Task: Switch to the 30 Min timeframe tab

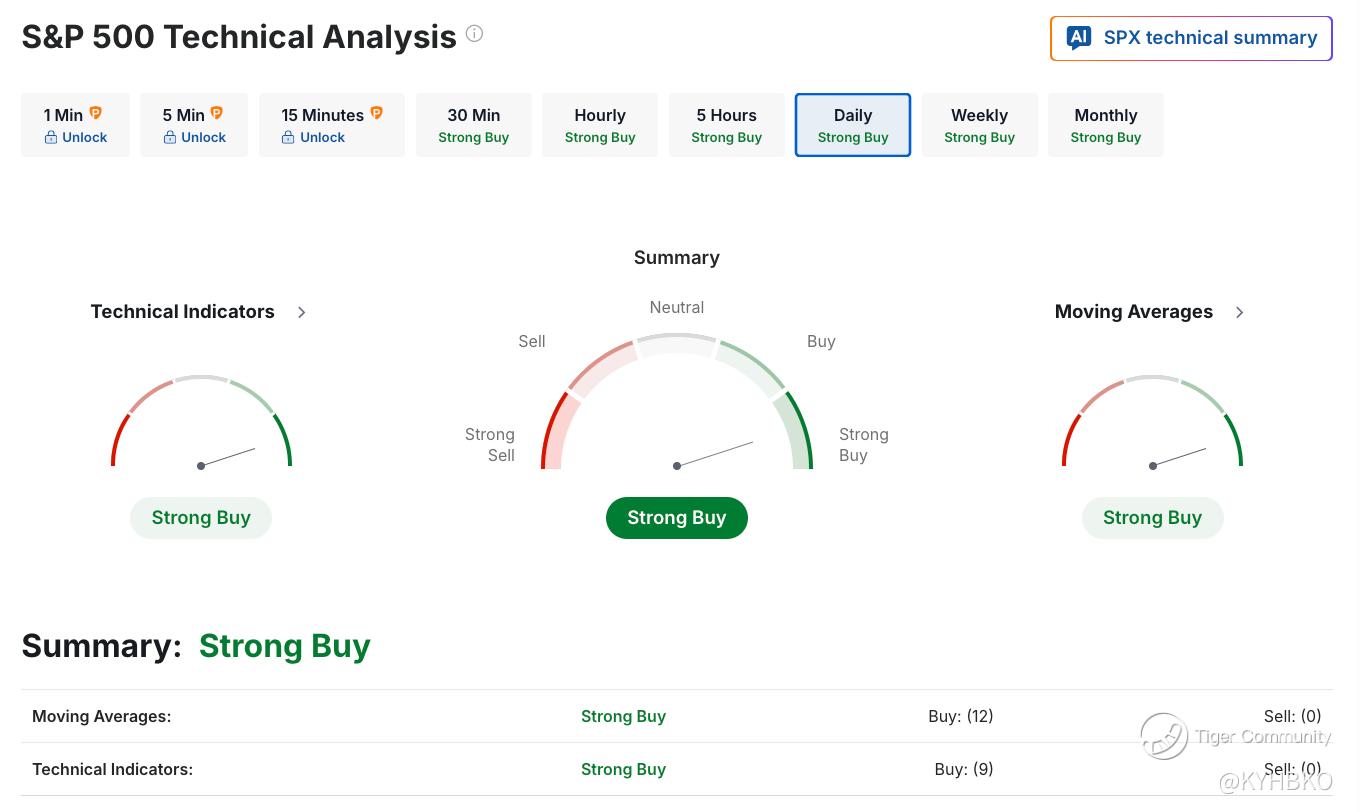Action: 473,125
